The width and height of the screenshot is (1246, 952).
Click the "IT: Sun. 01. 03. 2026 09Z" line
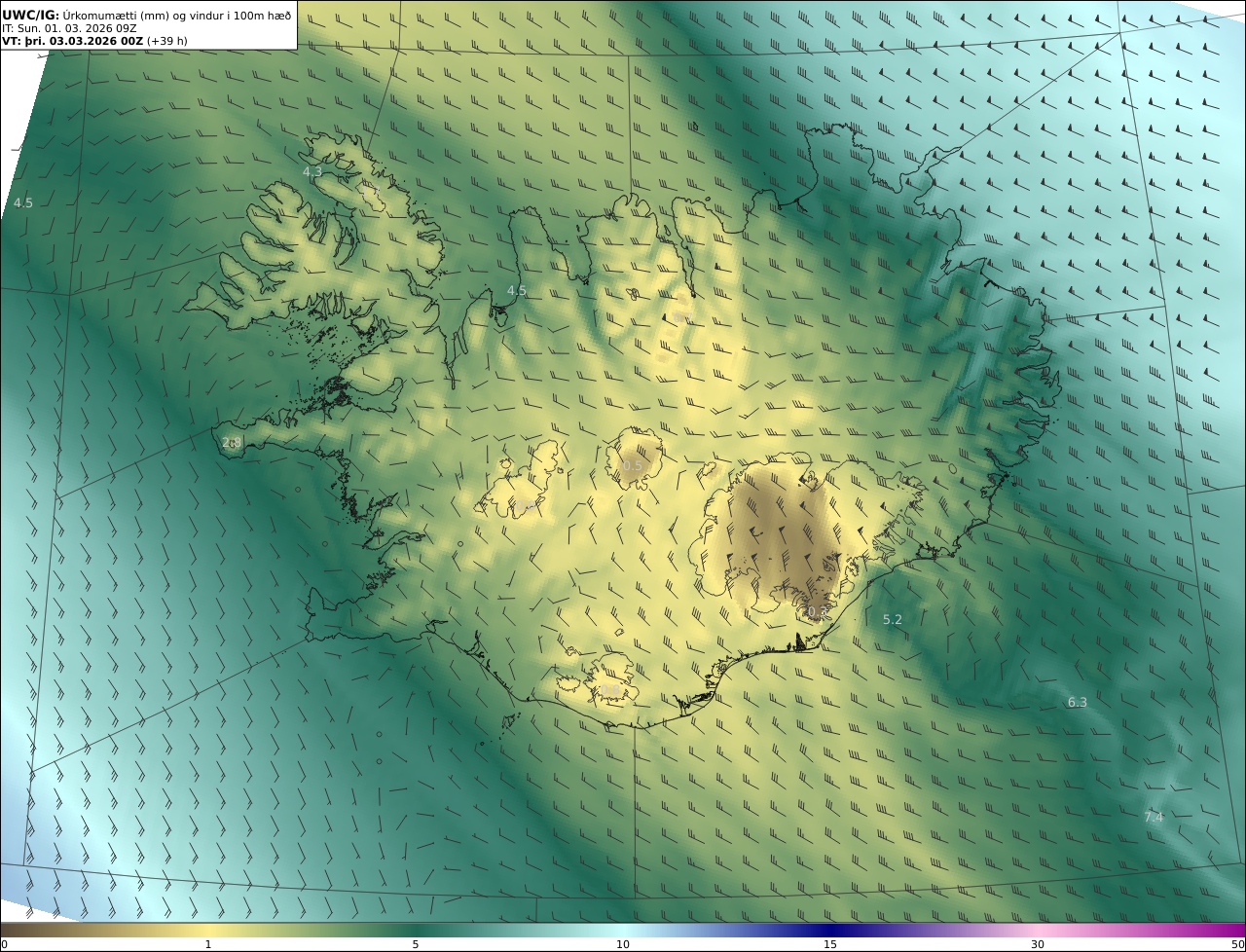pyautogui.click(x=69, y=28)
